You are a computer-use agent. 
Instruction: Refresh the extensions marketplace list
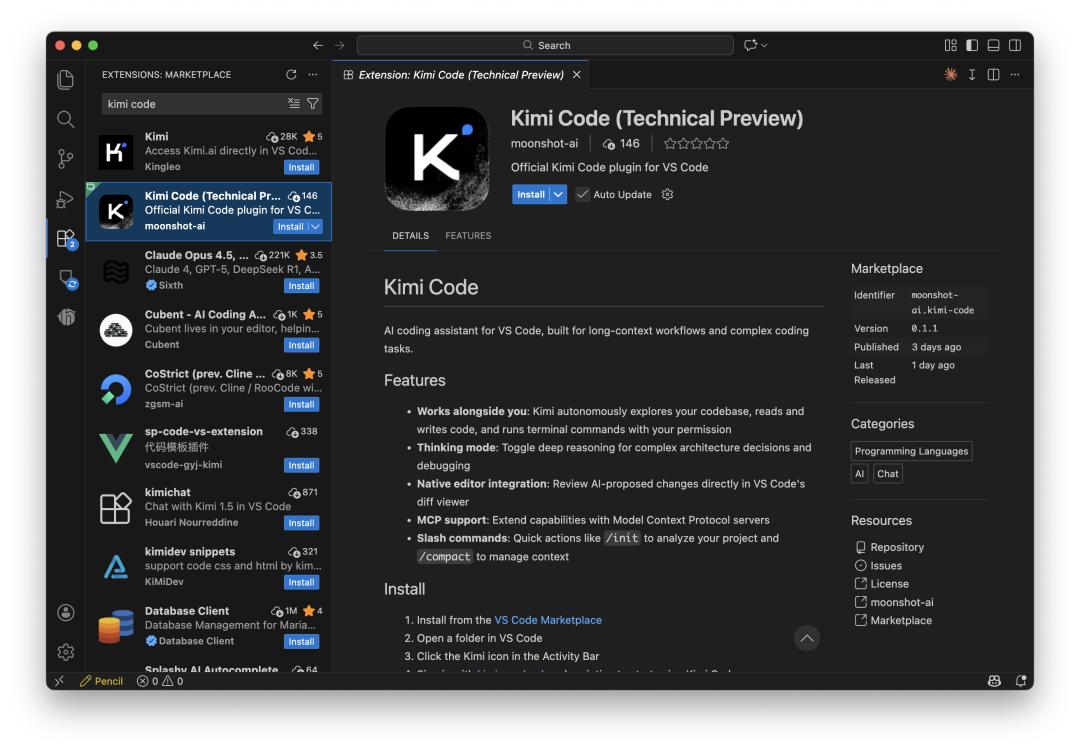291,75
